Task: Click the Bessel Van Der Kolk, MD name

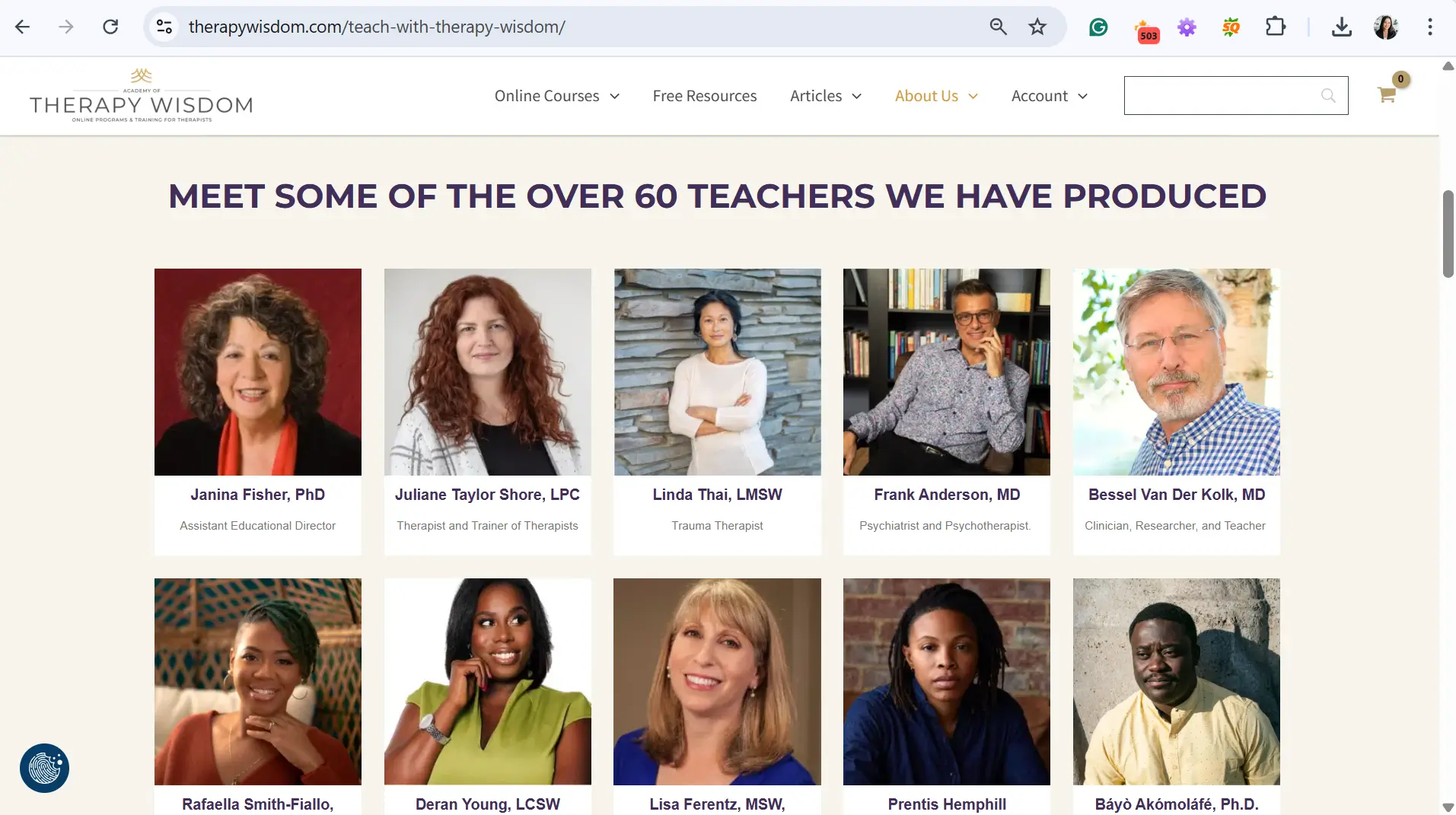Action: click(x=1176, y=495)
